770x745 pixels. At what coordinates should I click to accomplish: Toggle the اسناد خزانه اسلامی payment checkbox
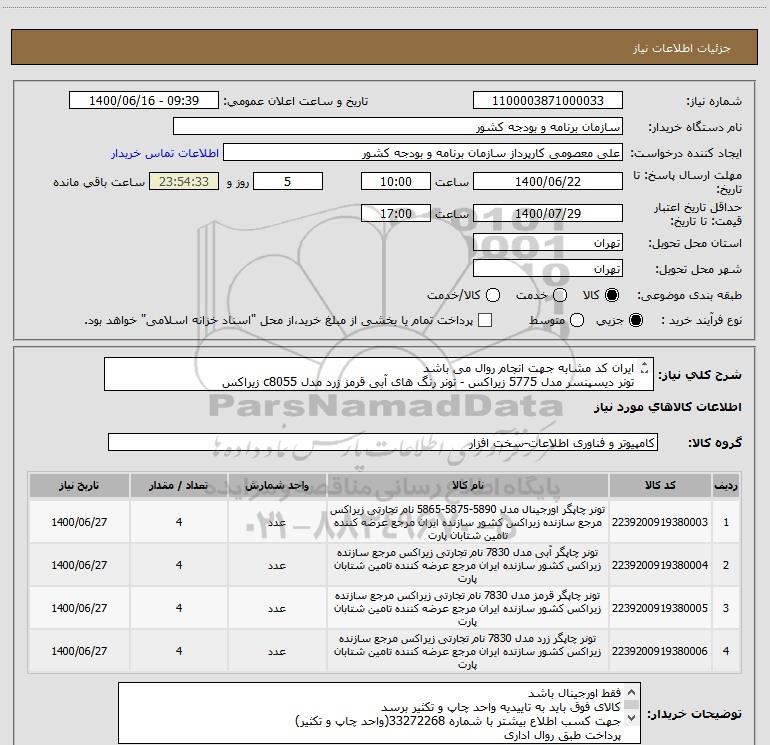485,320
